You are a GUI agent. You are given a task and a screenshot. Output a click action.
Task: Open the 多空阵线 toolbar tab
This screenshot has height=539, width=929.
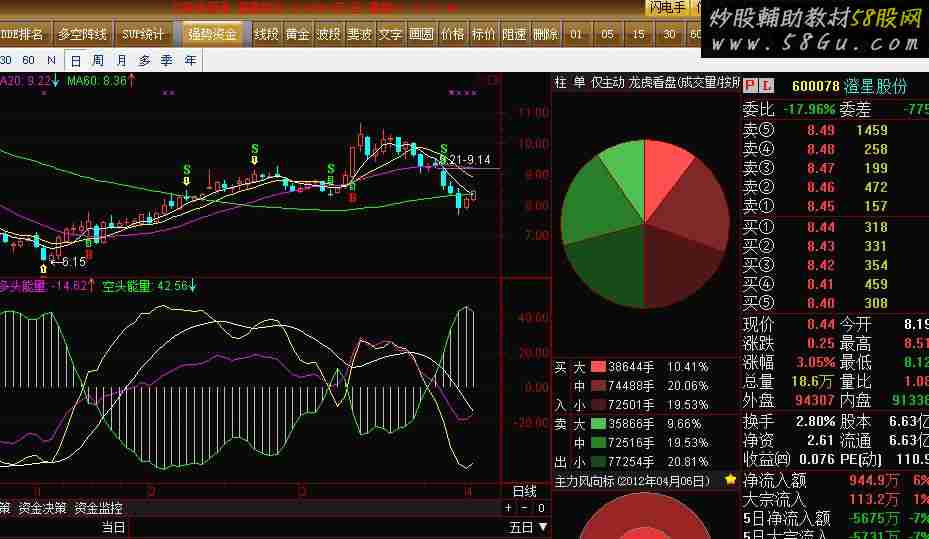(82, 34)
